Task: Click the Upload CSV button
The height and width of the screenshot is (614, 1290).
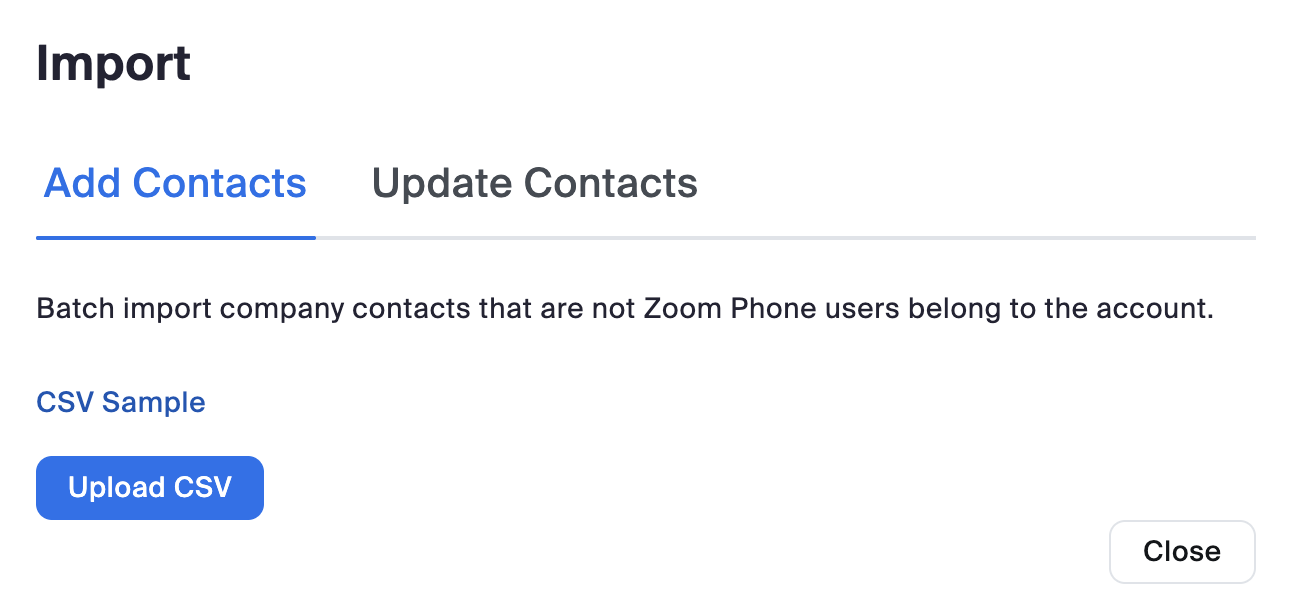Action: click(150, 488)
